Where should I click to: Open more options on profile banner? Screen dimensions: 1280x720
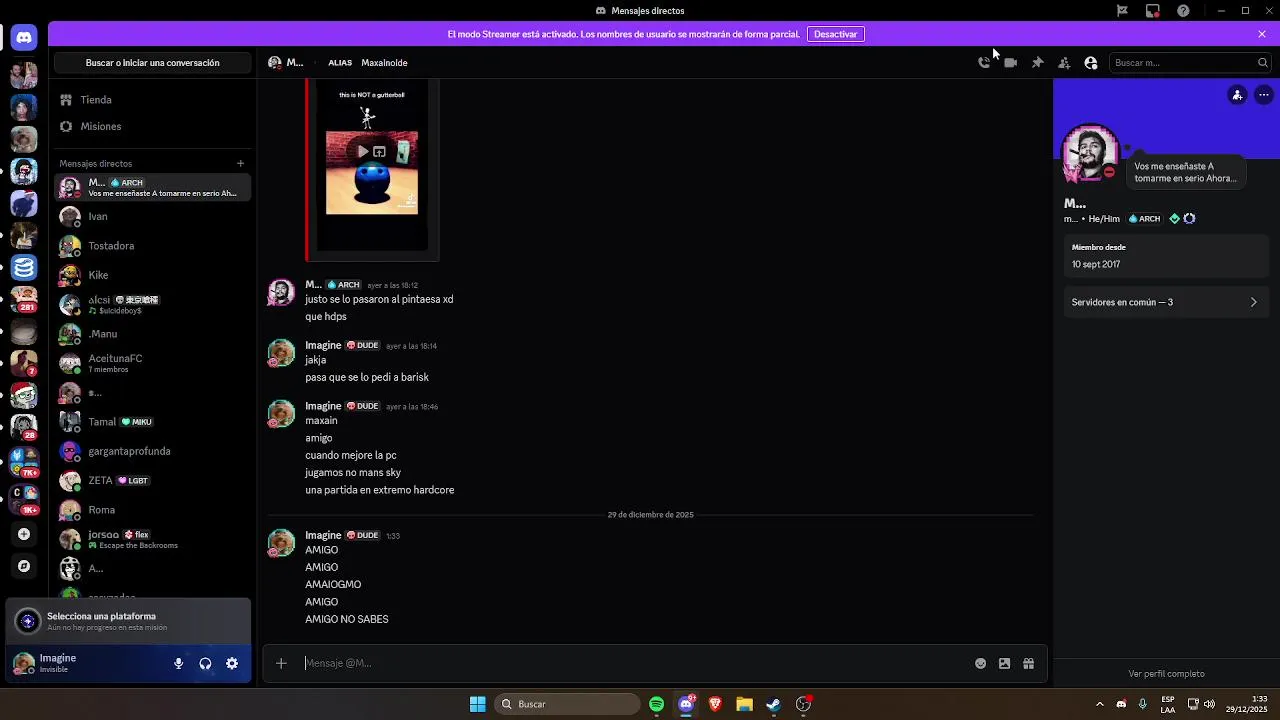[x=1264, y=95]
